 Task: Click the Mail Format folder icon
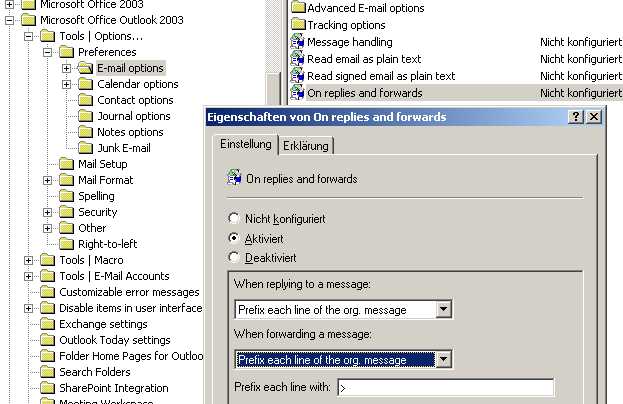[66, 180]
